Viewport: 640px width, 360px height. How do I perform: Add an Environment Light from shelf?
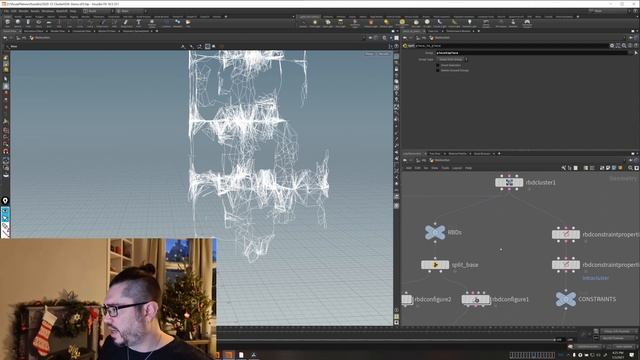tap(402, 24)
